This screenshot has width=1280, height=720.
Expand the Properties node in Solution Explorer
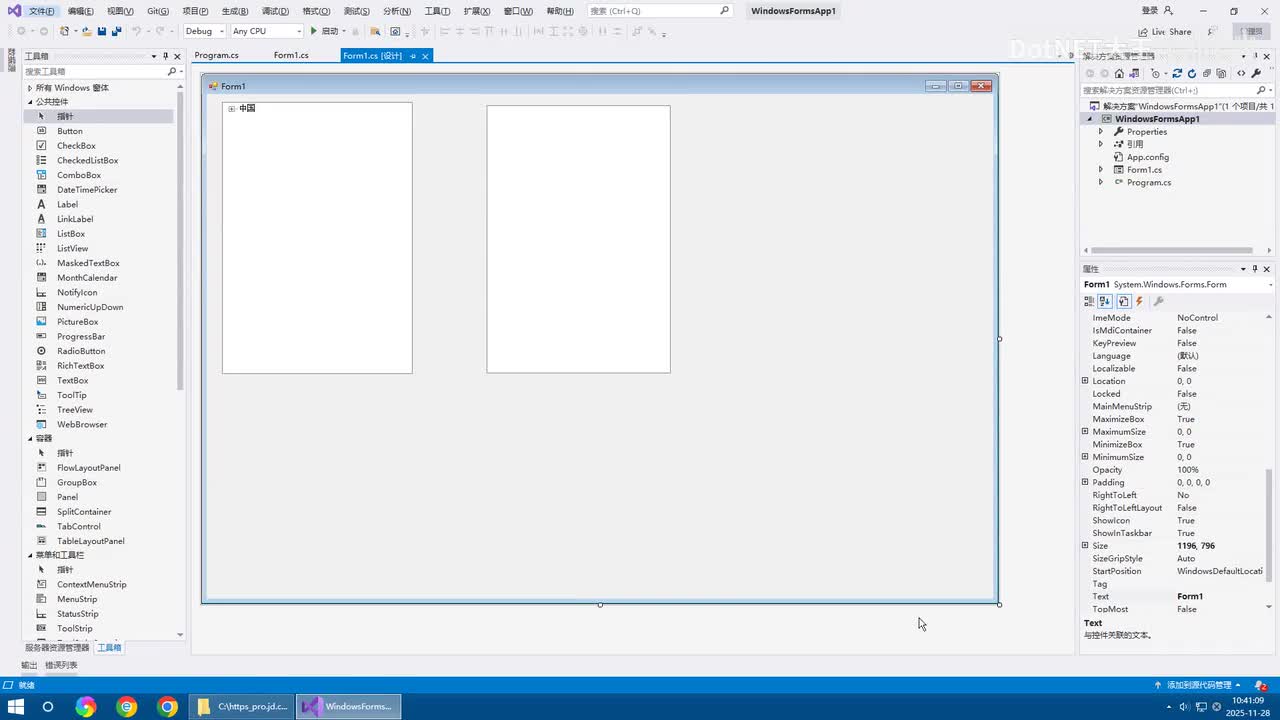1101,132
